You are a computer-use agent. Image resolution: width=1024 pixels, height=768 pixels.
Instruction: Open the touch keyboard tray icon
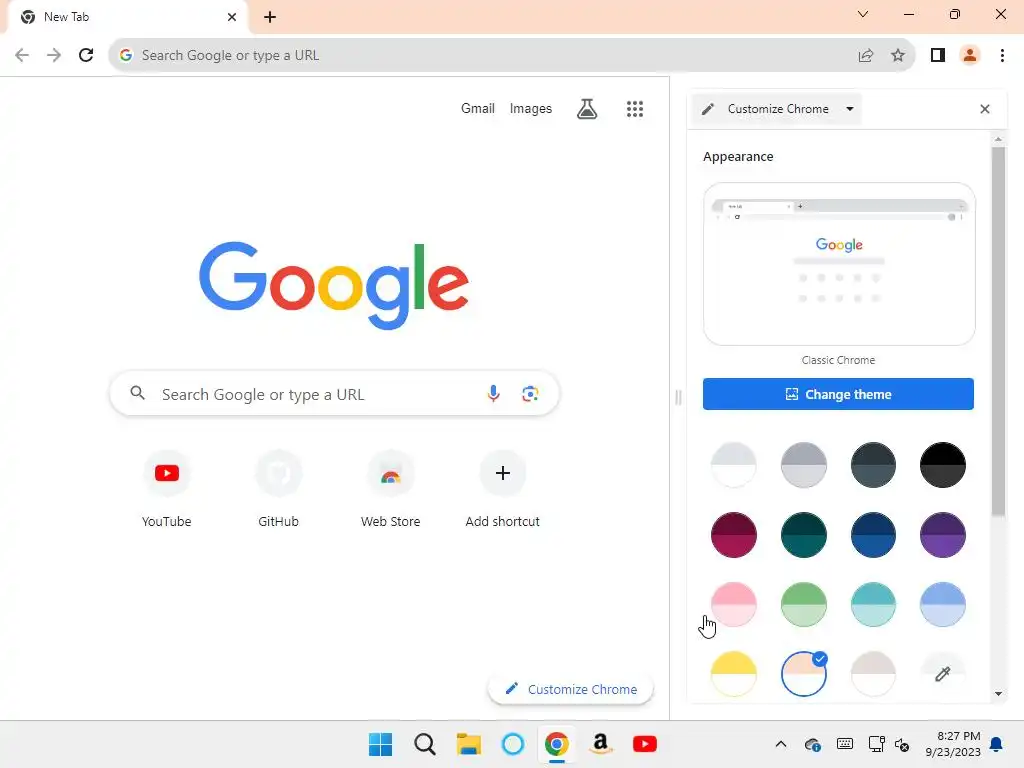pos(844,744)
